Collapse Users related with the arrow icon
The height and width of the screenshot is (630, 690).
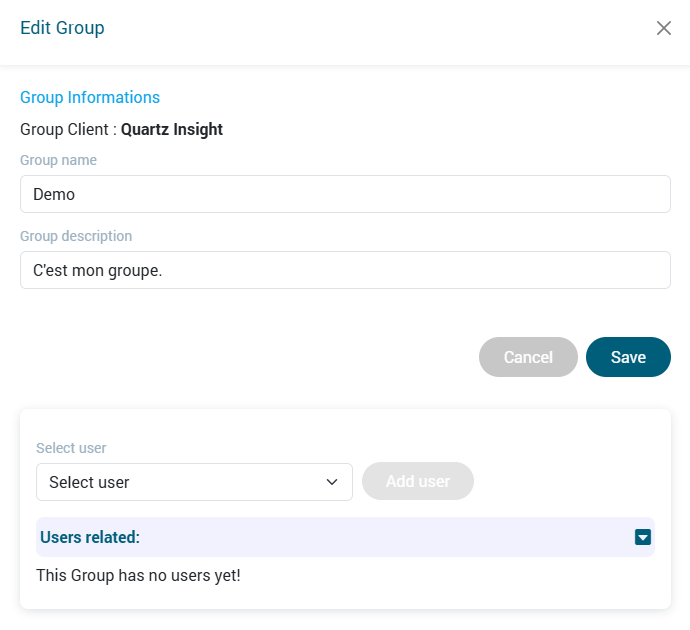coord(643,538)
